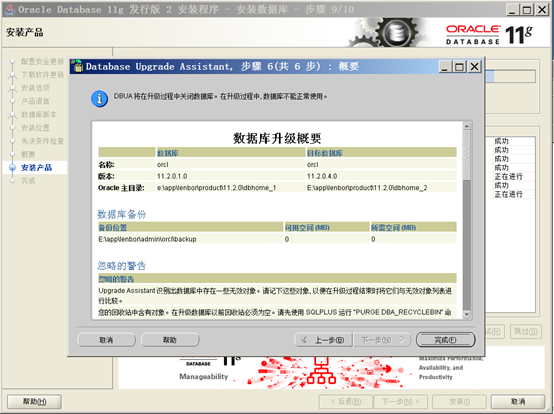554x414 pixels.
Task: Maximize the Database Upgrade Assistant dialog
Action: 459,66
